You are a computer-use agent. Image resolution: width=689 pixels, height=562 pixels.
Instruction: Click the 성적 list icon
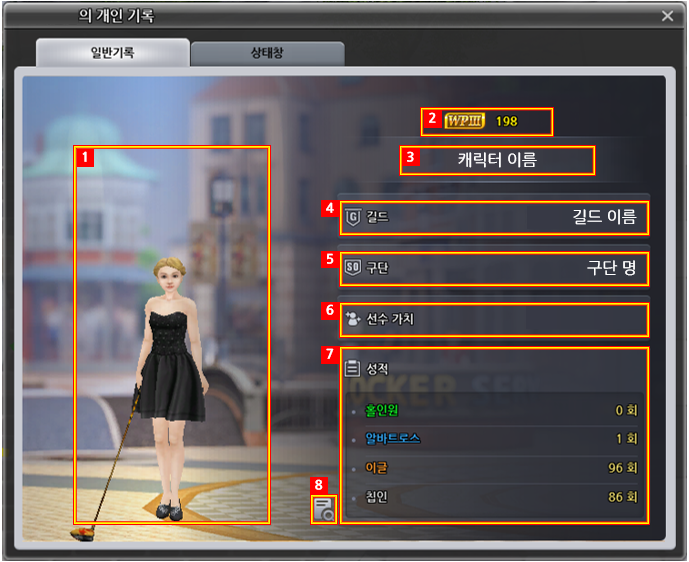[x=352, y=368]
